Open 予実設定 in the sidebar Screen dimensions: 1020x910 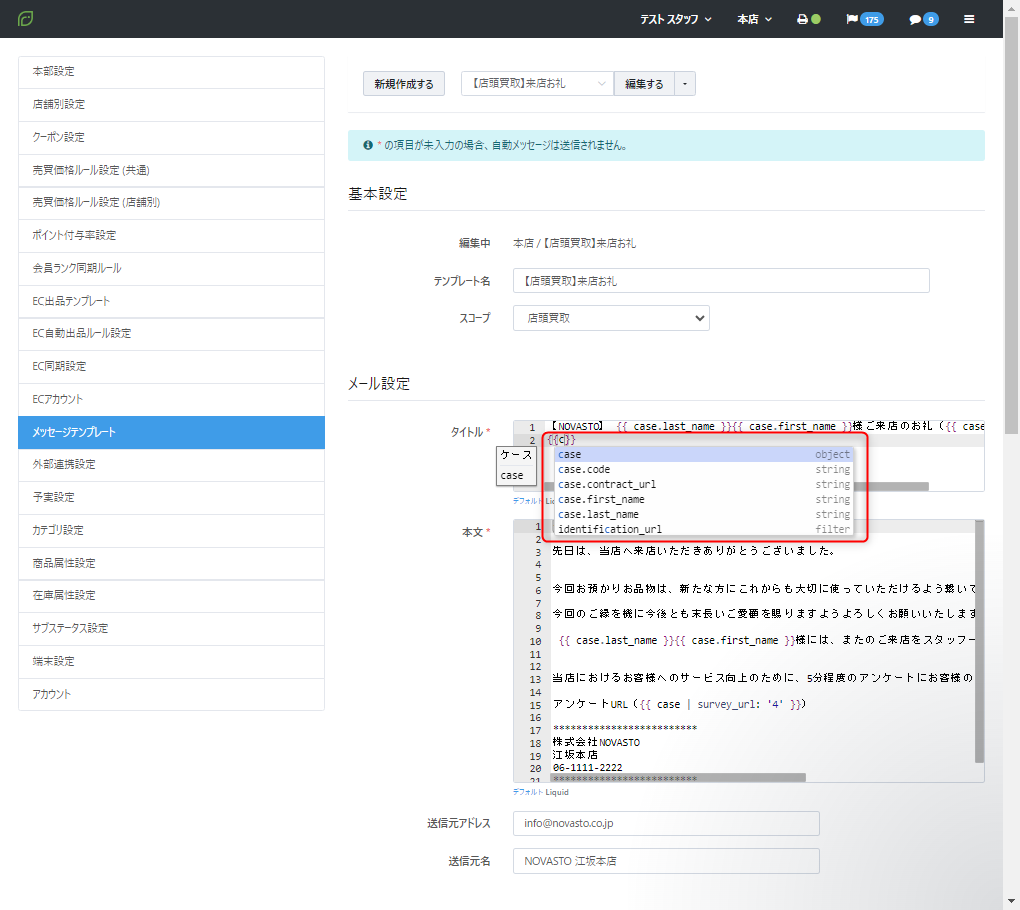tap(171, 498)
